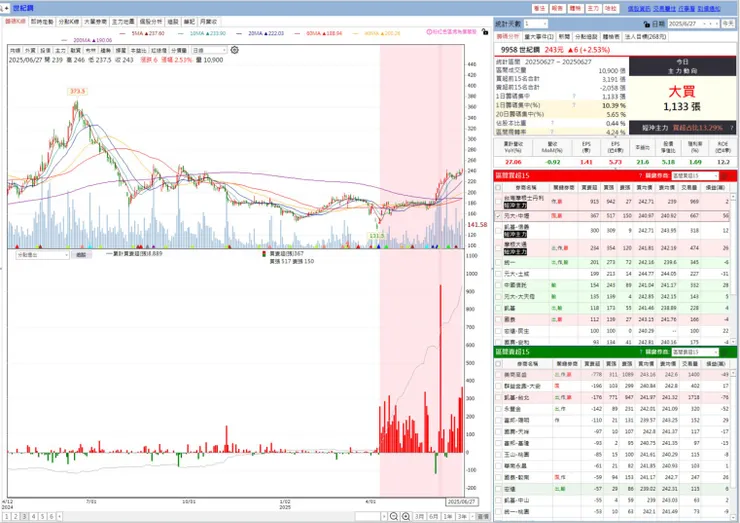Switch to the 重大事件(1) tab

[x=539, y=36]
